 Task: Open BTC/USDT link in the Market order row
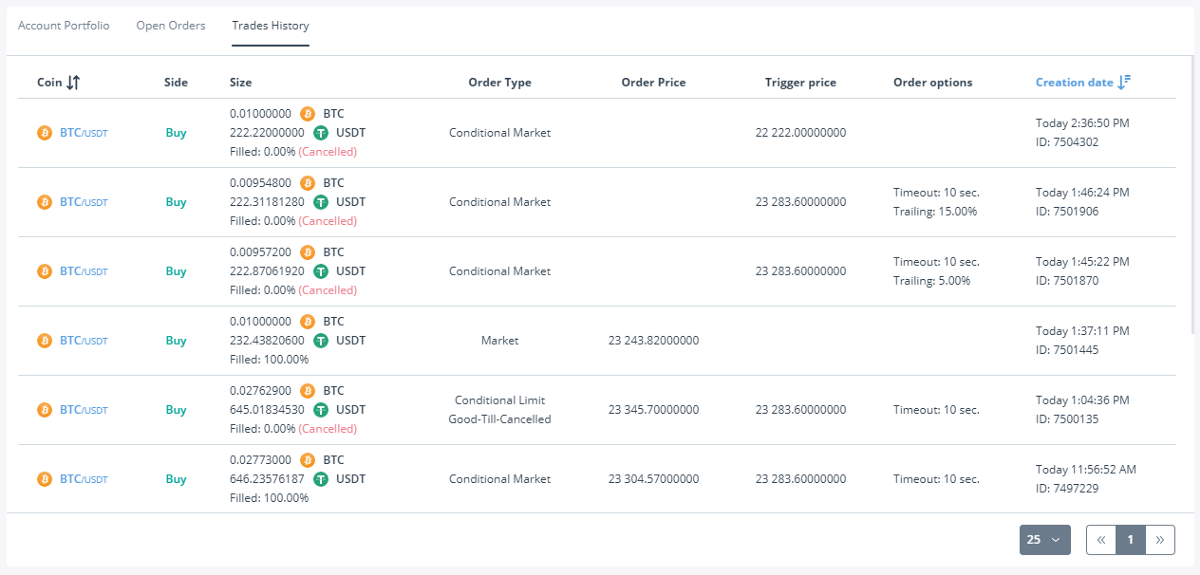coord(83,341)
